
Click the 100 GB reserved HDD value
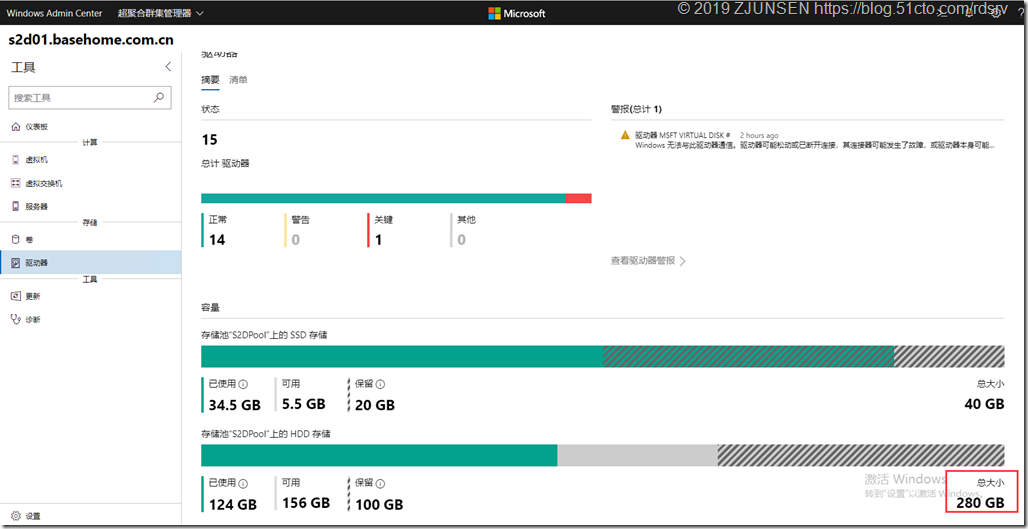(x=379, y=505)
